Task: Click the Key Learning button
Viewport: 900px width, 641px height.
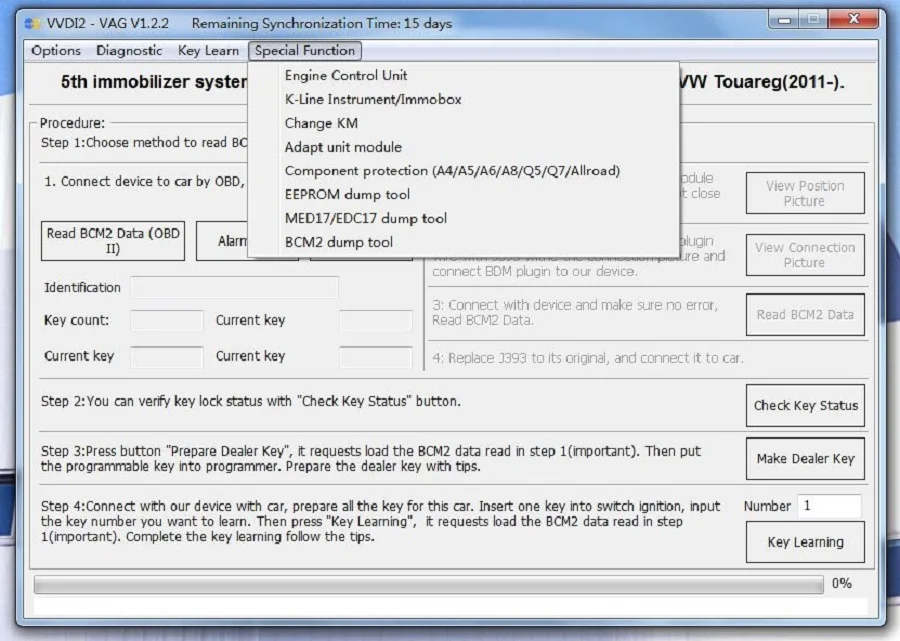Action: pyautogui.click(x=805, y=542)
